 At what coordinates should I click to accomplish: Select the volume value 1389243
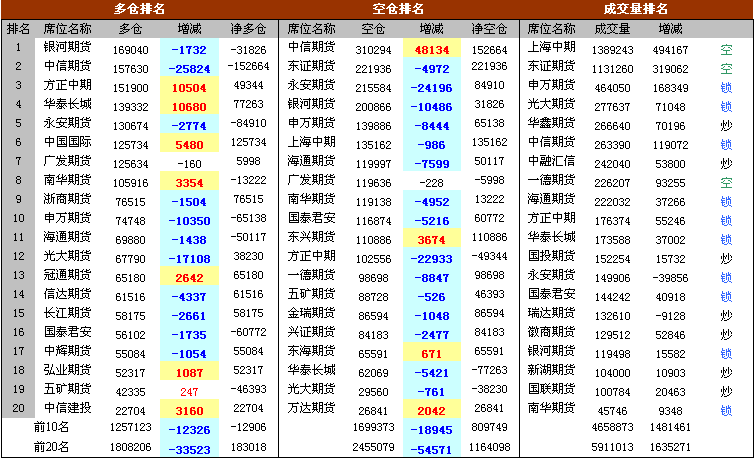(x=612, y=50)
